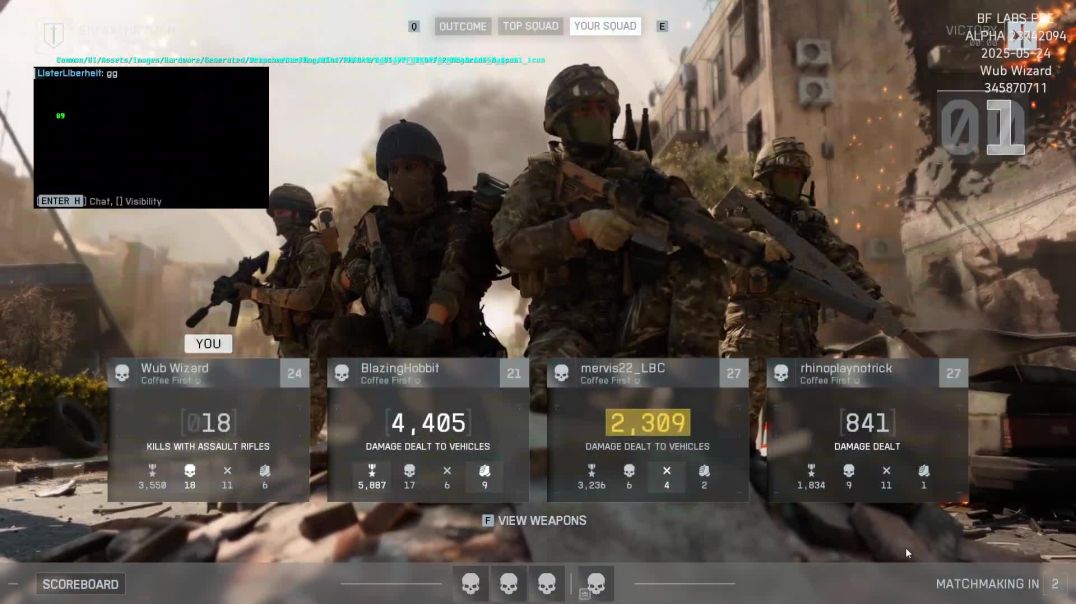Click ListerLiberheit's gg chat message

point(78,73)
